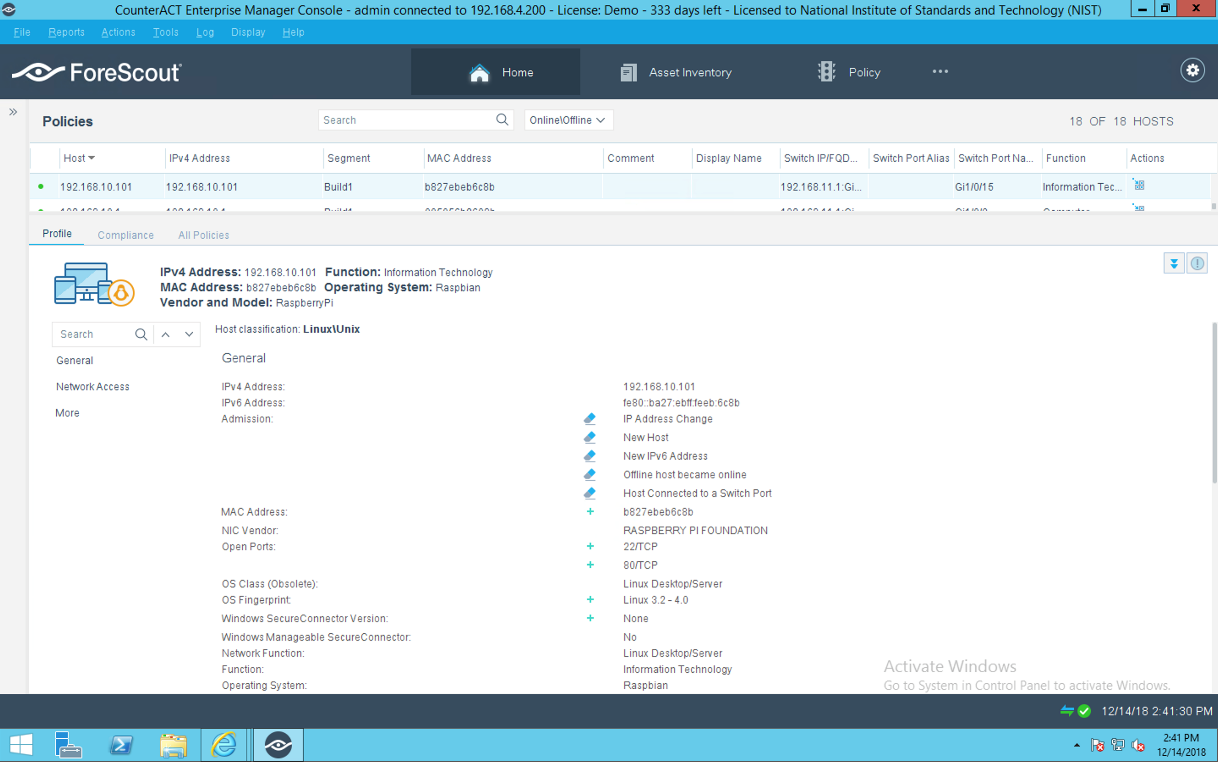The width and height of the screenshot is (1218, 762).
Task: Open the Reports menu
Action: pyautogui.click(x=66, y=32)
